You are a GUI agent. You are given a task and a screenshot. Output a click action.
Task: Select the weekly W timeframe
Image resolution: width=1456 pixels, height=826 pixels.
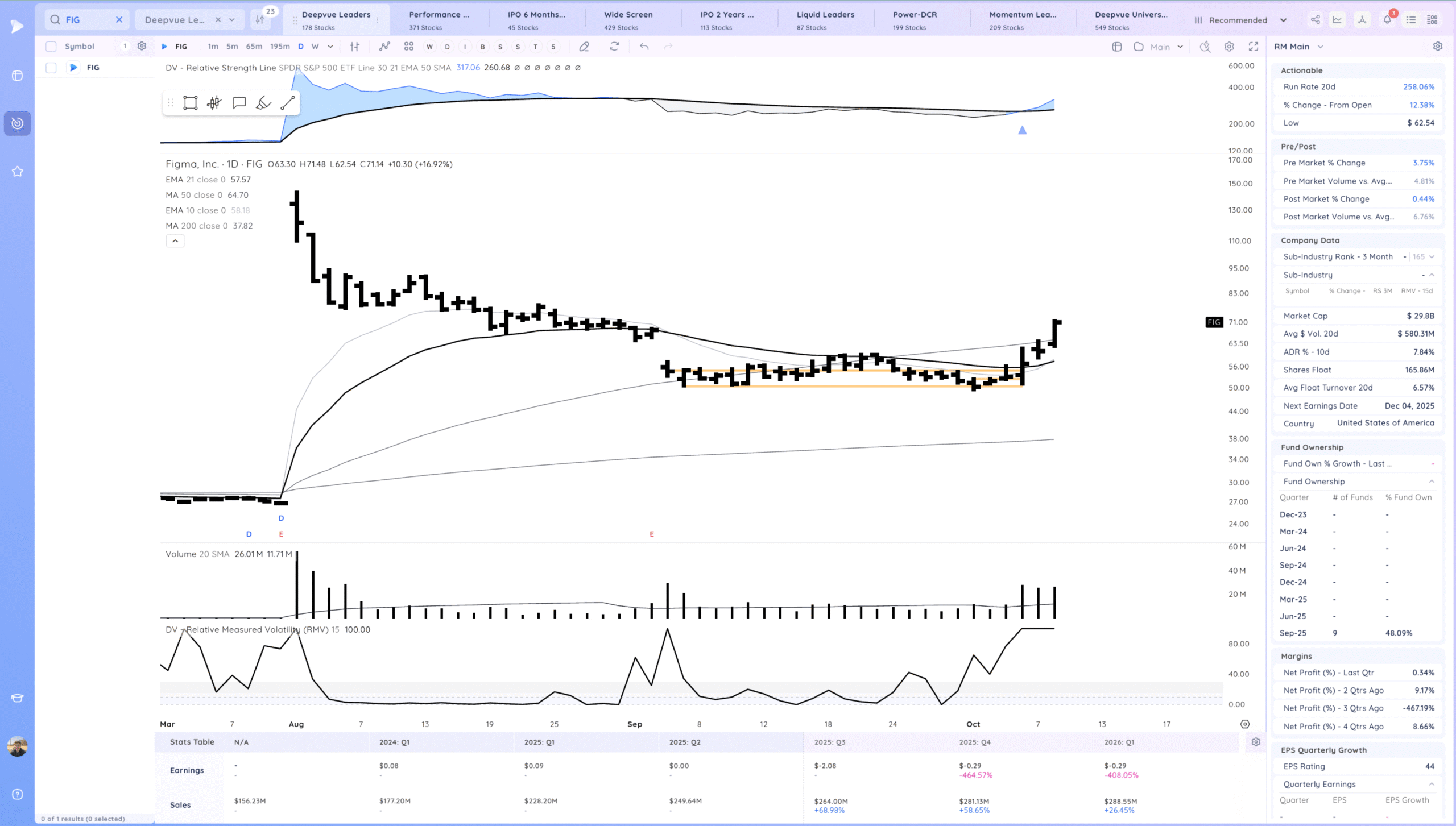click(315, 47)
